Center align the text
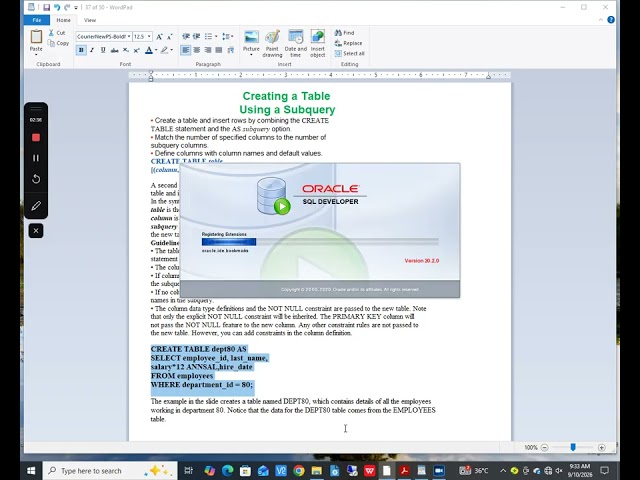Viewport: 640px width, 480px height. pos(197,50)
